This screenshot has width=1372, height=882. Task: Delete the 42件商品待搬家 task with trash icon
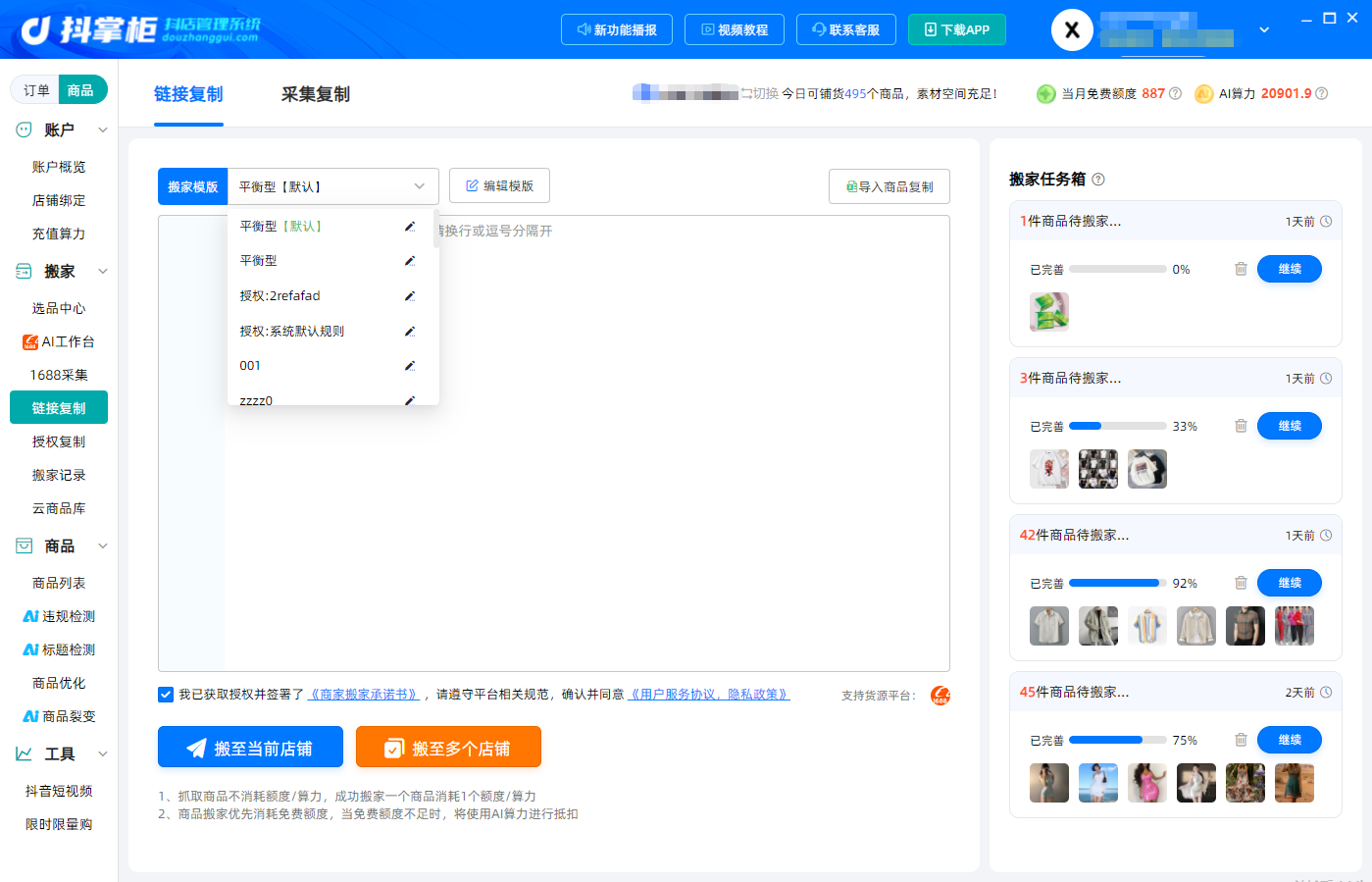pos(1241,583)
